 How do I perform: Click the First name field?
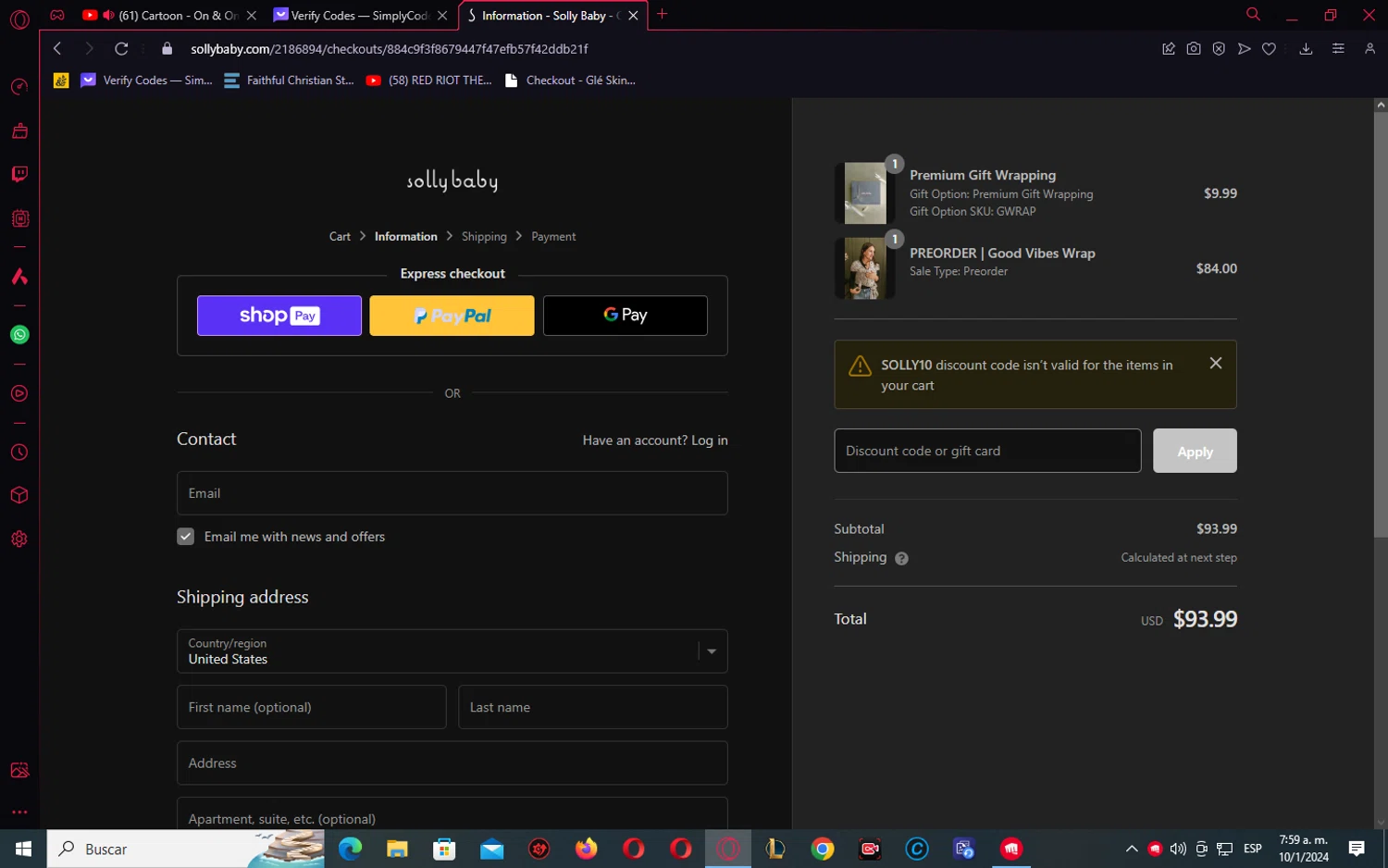pos(311,707)
